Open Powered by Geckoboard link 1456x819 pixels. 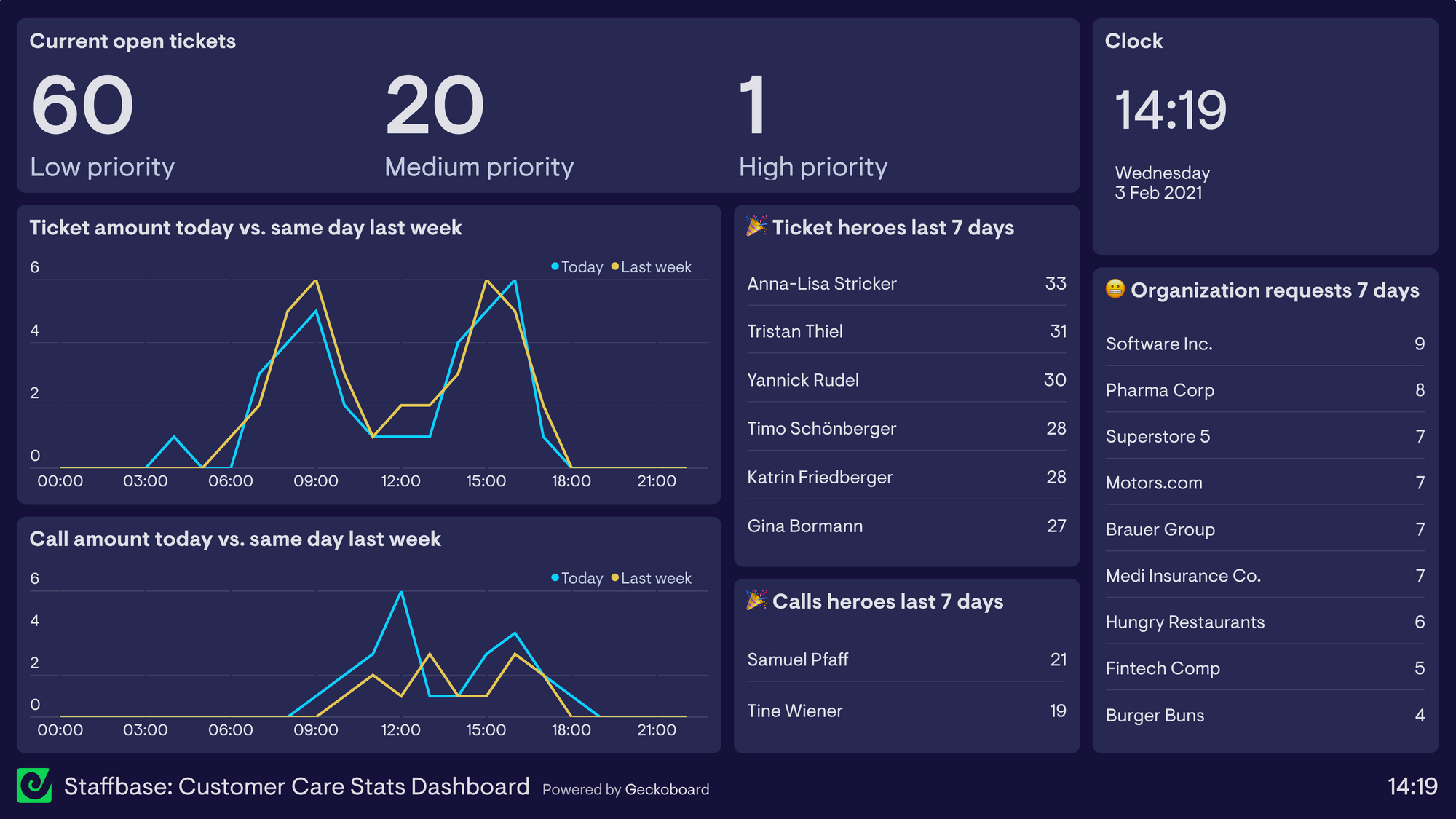pyautogui.click(x=625, y=789)
